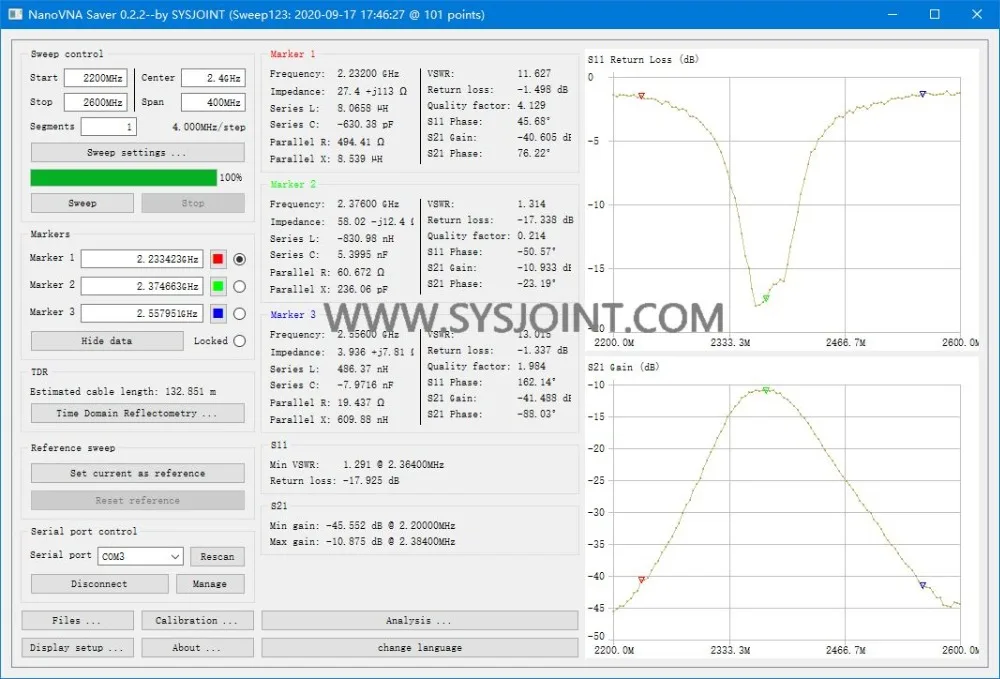Edit Marker 3 frequency input

point(142,313)
